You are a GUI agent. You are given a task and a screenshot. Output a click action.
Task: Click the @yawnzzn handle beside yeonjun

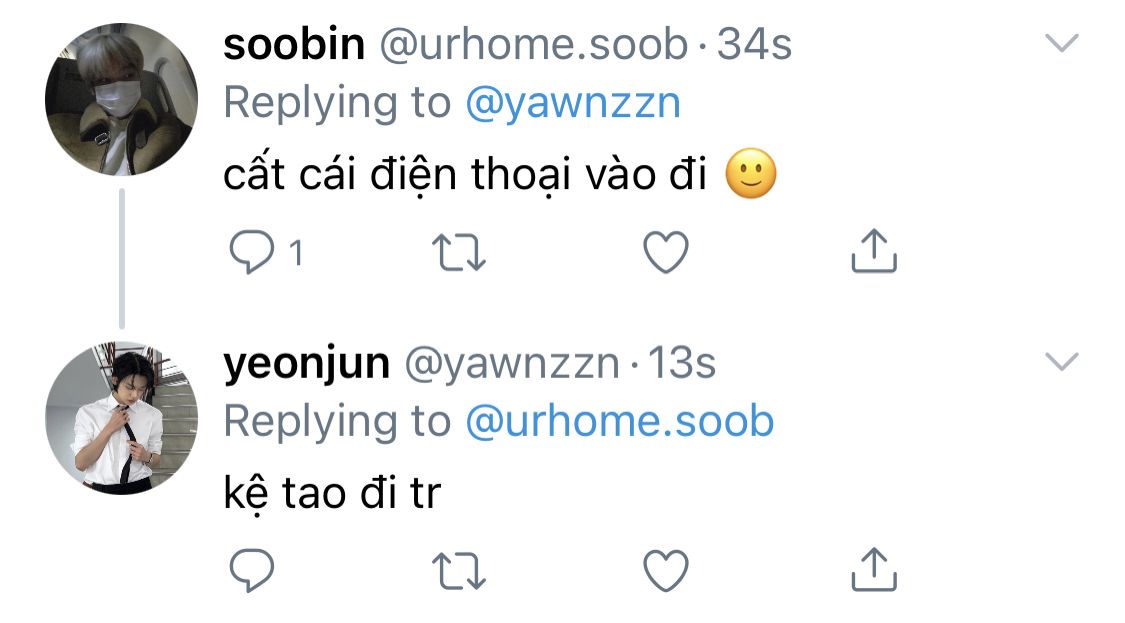tap(512, 364)
